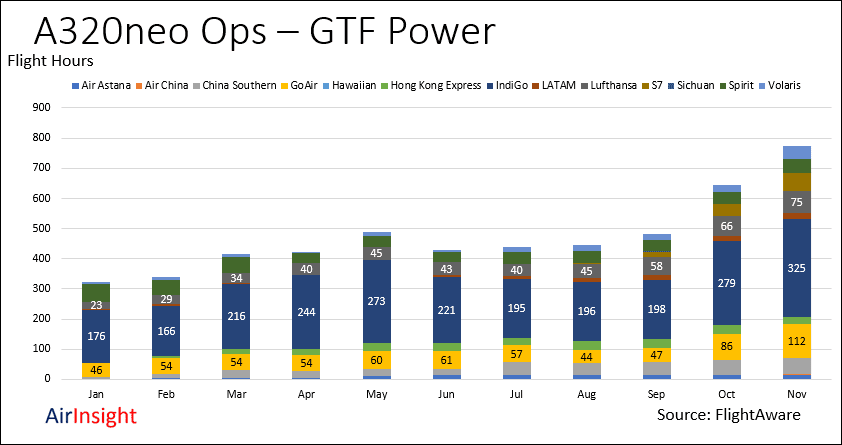
Task: Click the Source: FlightAware text
Action: 729,413
